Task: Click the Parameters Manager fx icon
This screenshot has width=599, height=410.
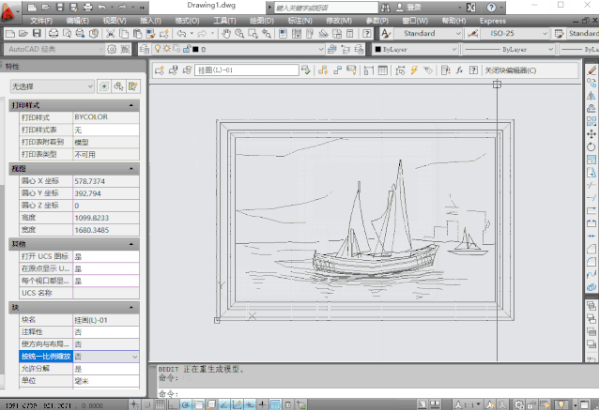Action: pyautogui.click(x=460, y=70)
